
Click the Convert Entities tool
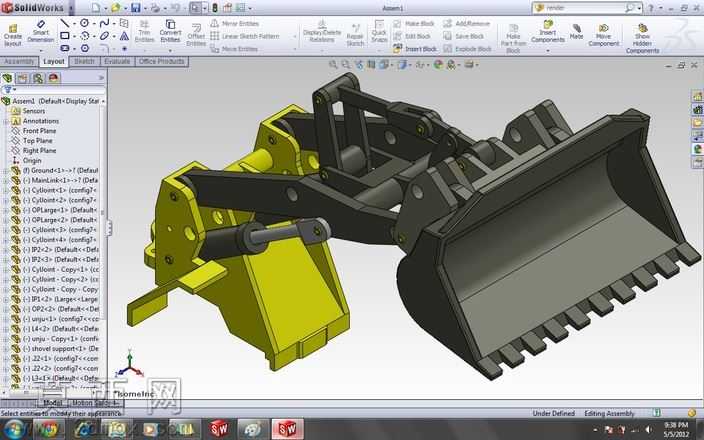(x=170, y=31)
